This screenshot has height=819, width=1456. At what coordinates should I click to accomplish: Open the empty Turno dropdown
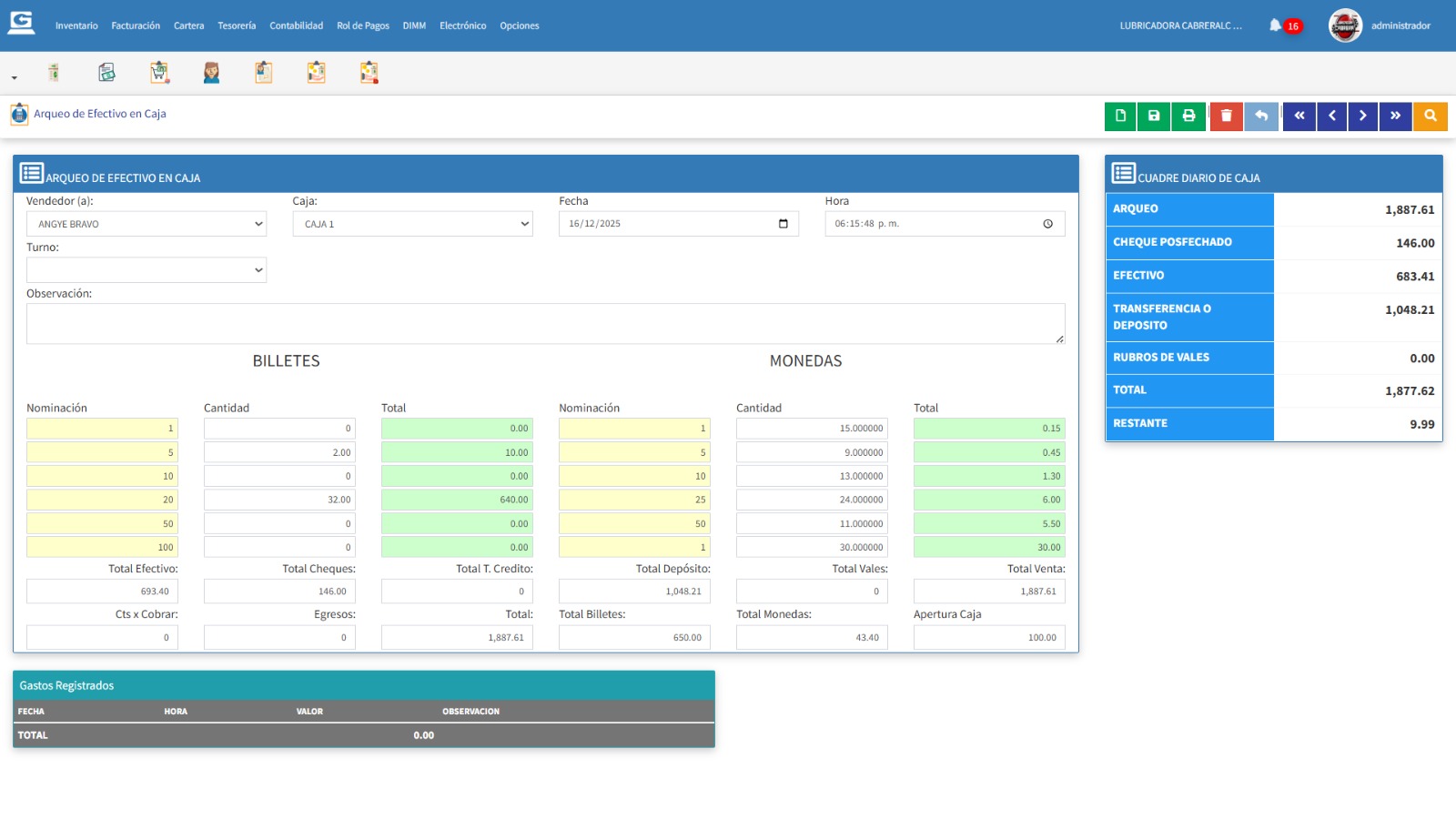[x=147, y=270]
